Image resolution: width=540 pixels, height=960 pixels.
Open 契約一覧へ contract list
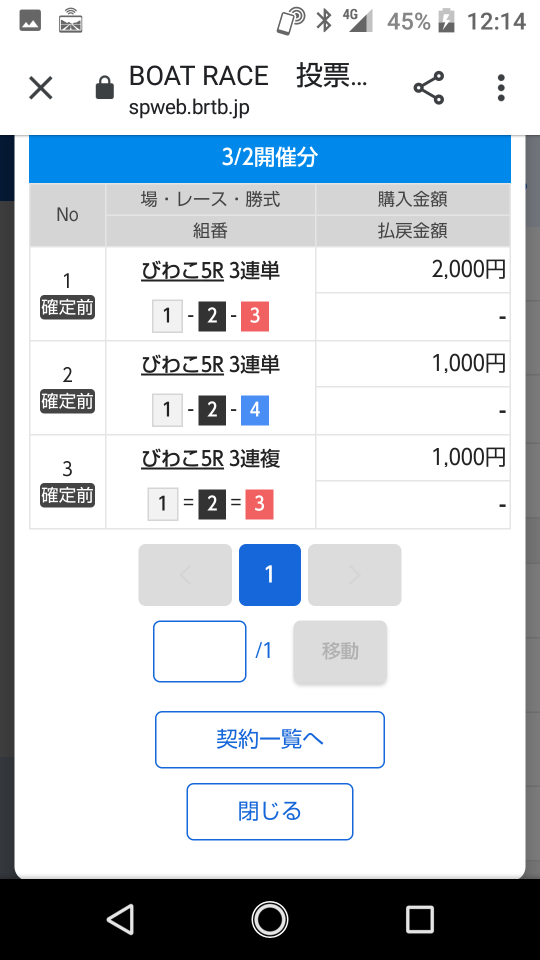[270, 740]
